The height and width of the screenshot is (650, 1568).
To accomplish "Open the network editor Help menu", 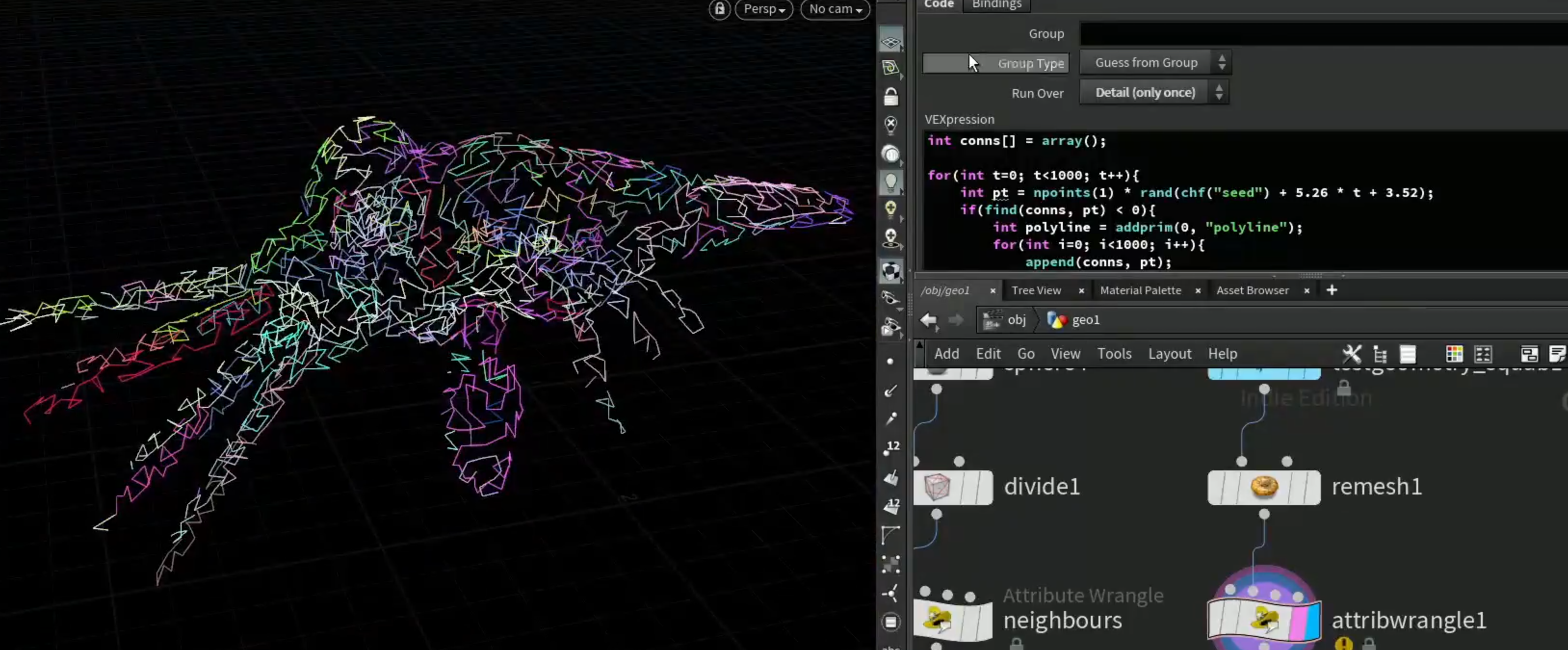I will 1222,353.
